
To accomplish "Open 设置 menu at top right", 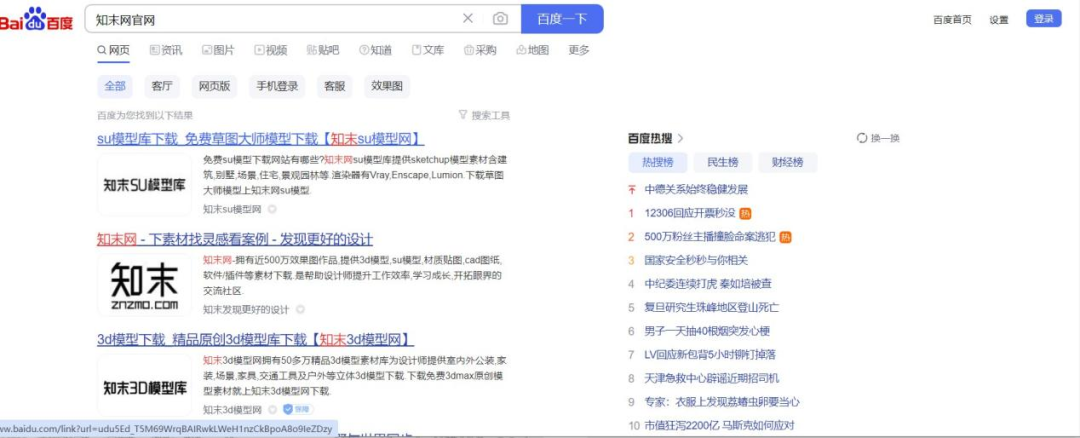I will tap(999, 20).
